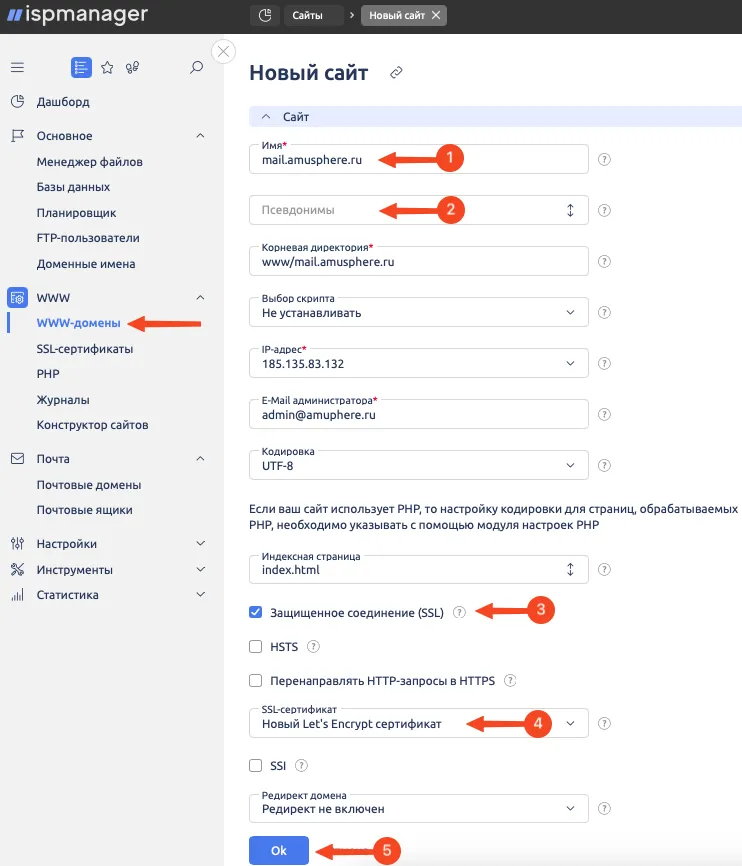
Task: Select the list view menu icon
Action: tap(81, 67)
